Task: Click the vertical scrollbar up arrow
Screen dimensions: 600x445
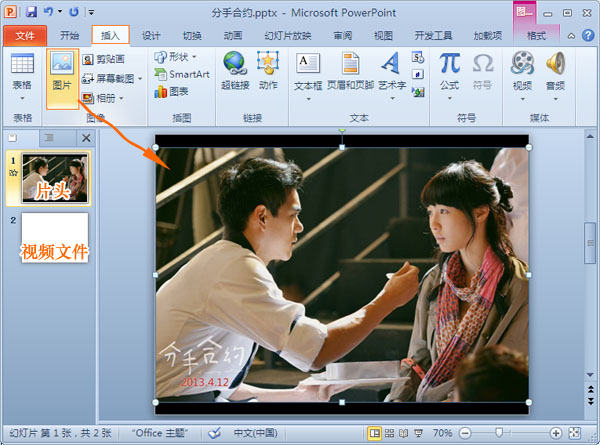Action: (590, 136)
